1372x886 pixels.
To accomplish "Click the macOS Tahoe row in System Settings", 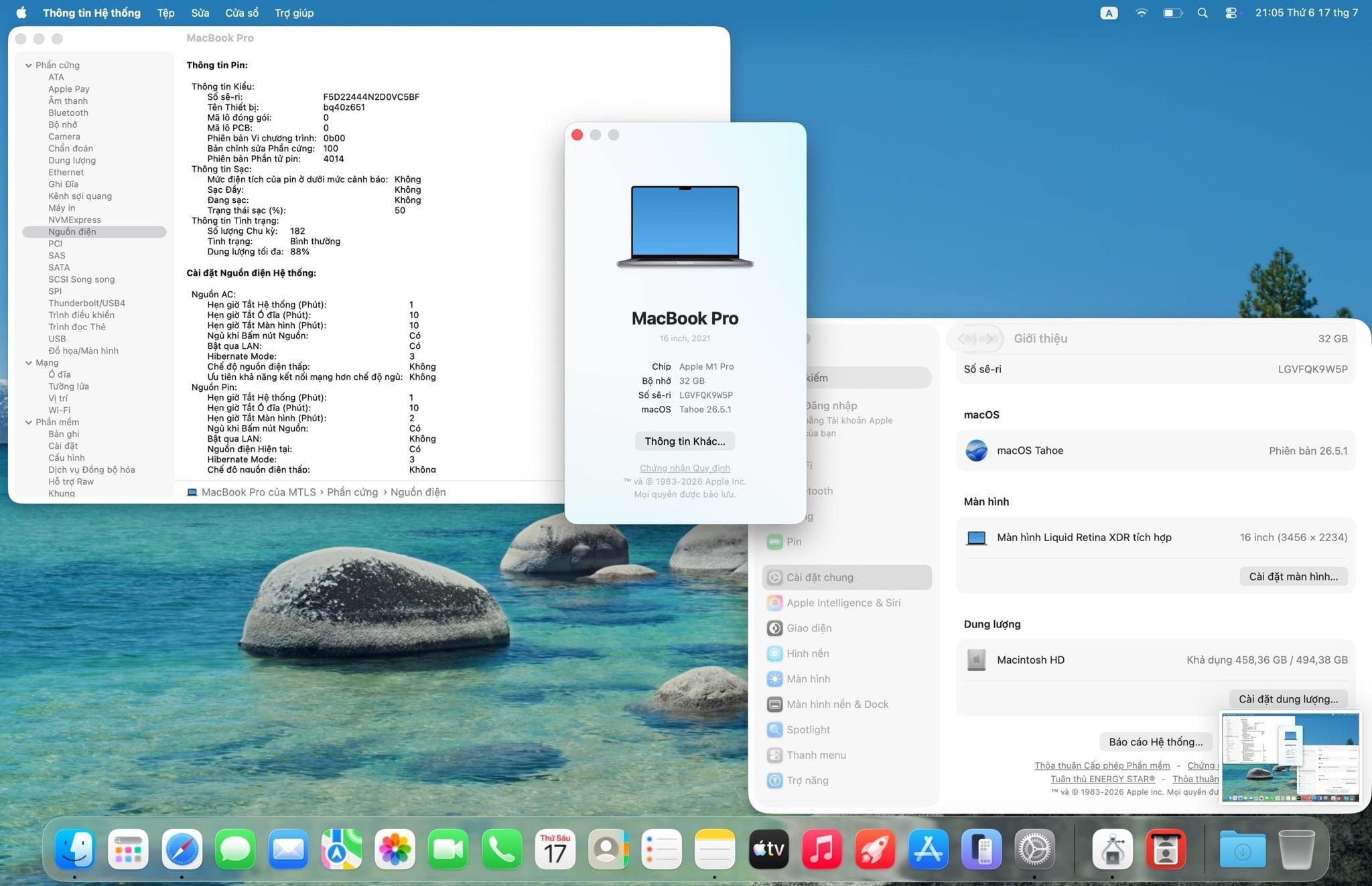I will 1156,451.
